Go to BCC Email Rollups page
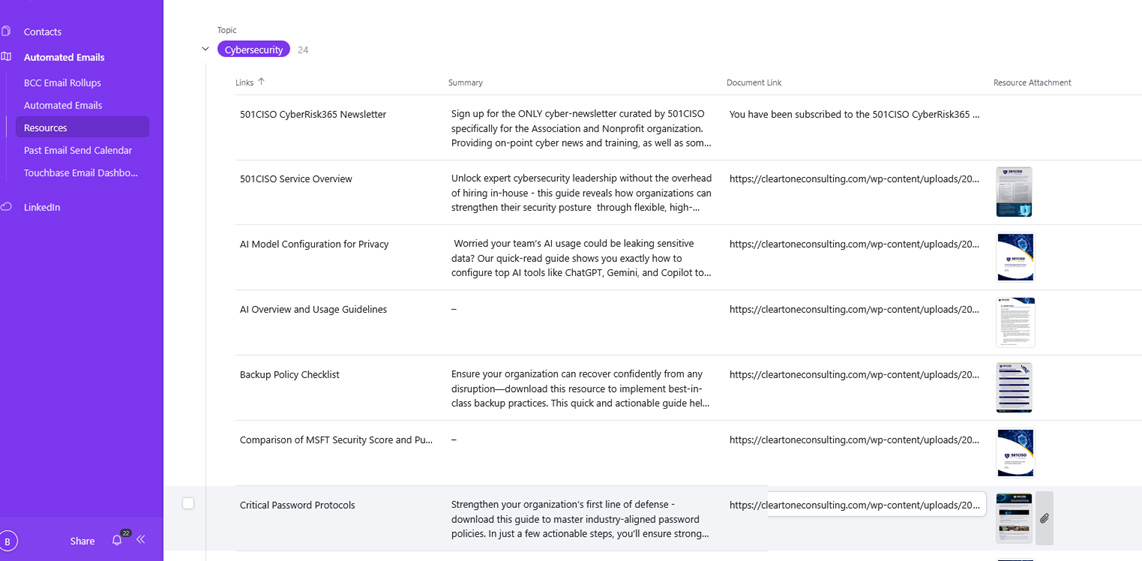The width and height of the screenshot is (1142, 561). coord(62,83)
